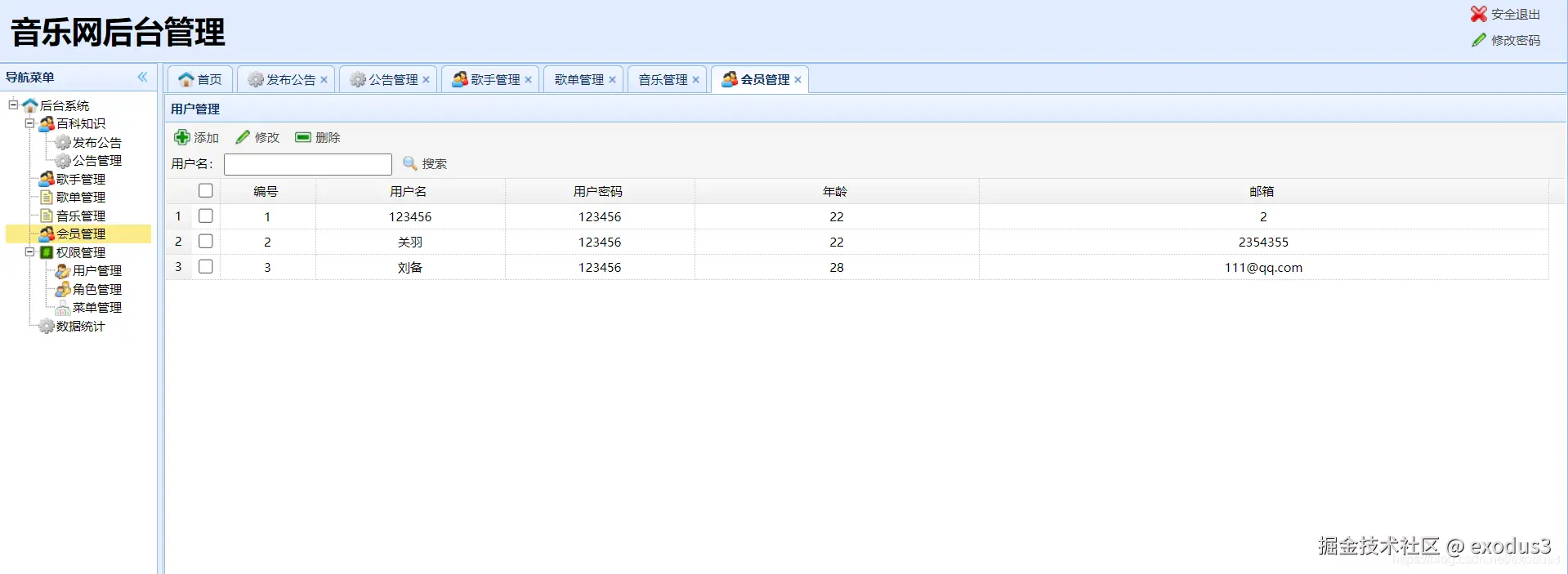Open 数据统计 in the navigation tree
The height and width of the screenshot is (574, 1568).
point(81,326)
